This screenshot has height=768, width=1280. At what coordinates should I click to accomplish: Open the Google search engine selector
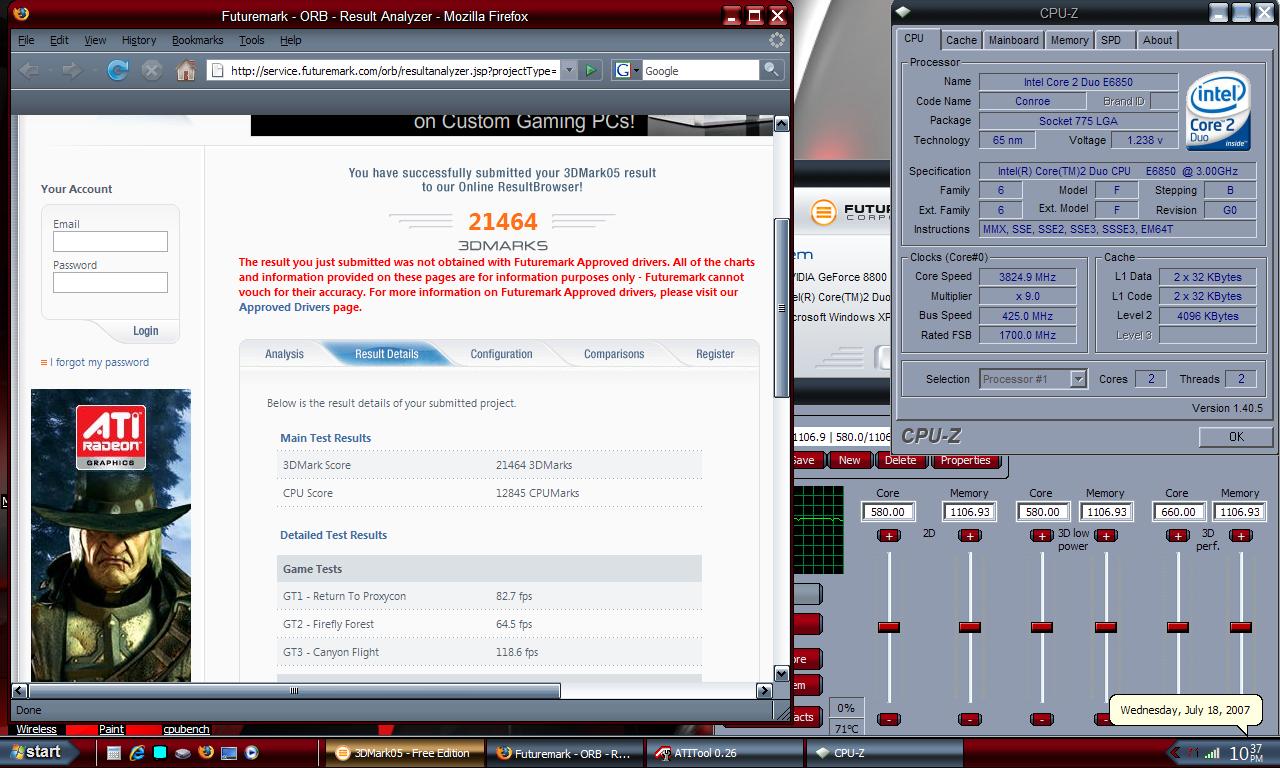[x=627, y=70]
